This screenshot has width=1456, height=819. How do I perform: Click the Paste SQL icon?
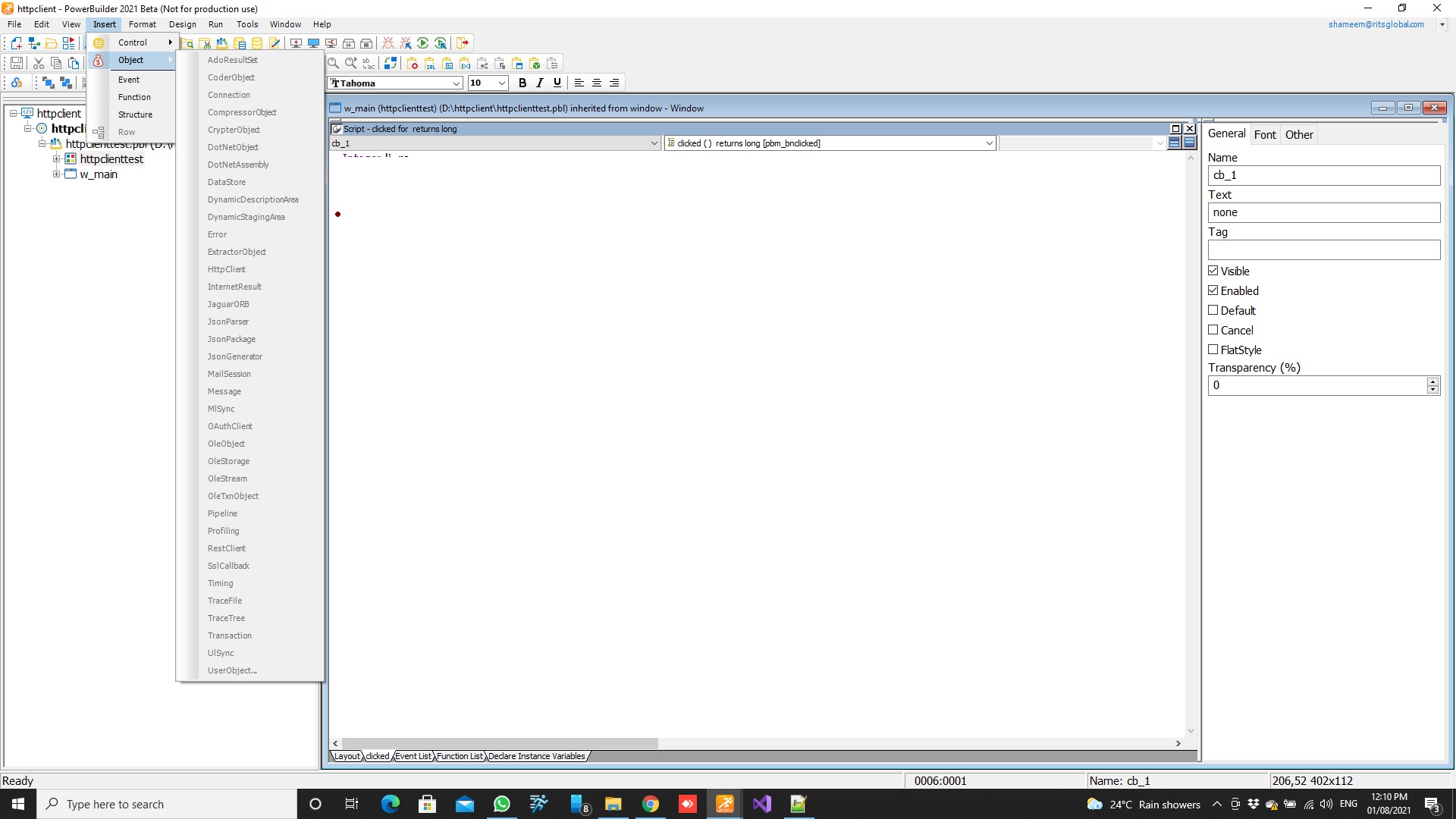[x=430, y=64]
